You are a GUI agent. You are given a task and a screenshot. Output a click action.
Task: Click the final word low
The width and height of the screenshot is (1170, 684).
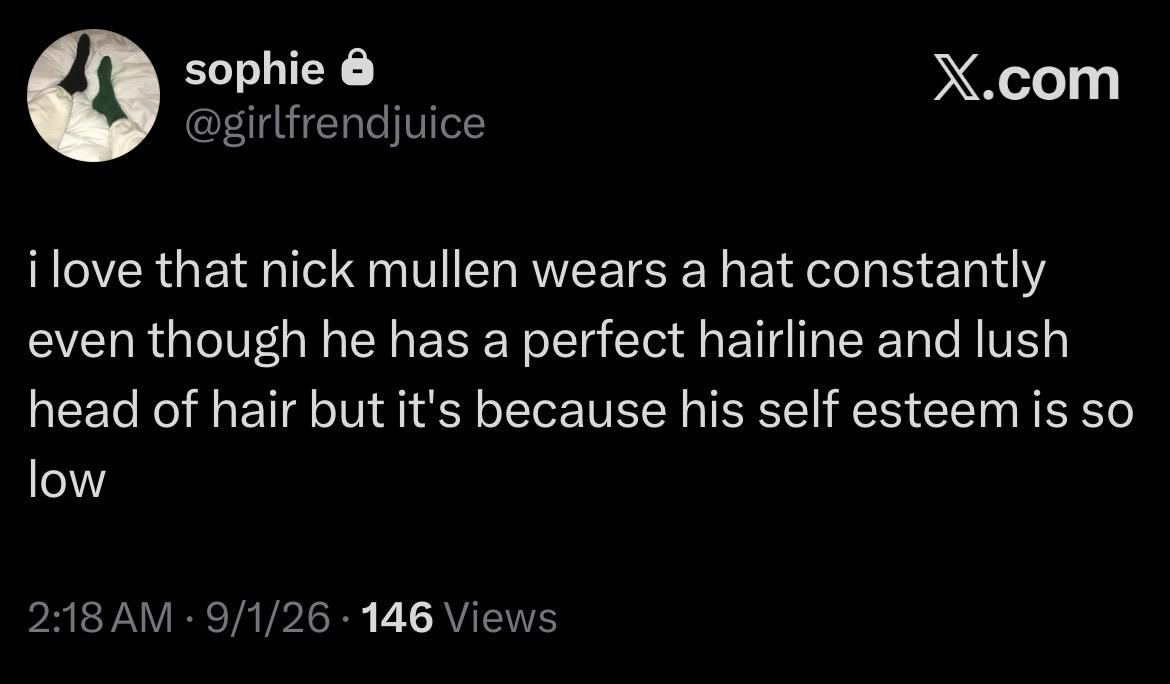[67, 480]
